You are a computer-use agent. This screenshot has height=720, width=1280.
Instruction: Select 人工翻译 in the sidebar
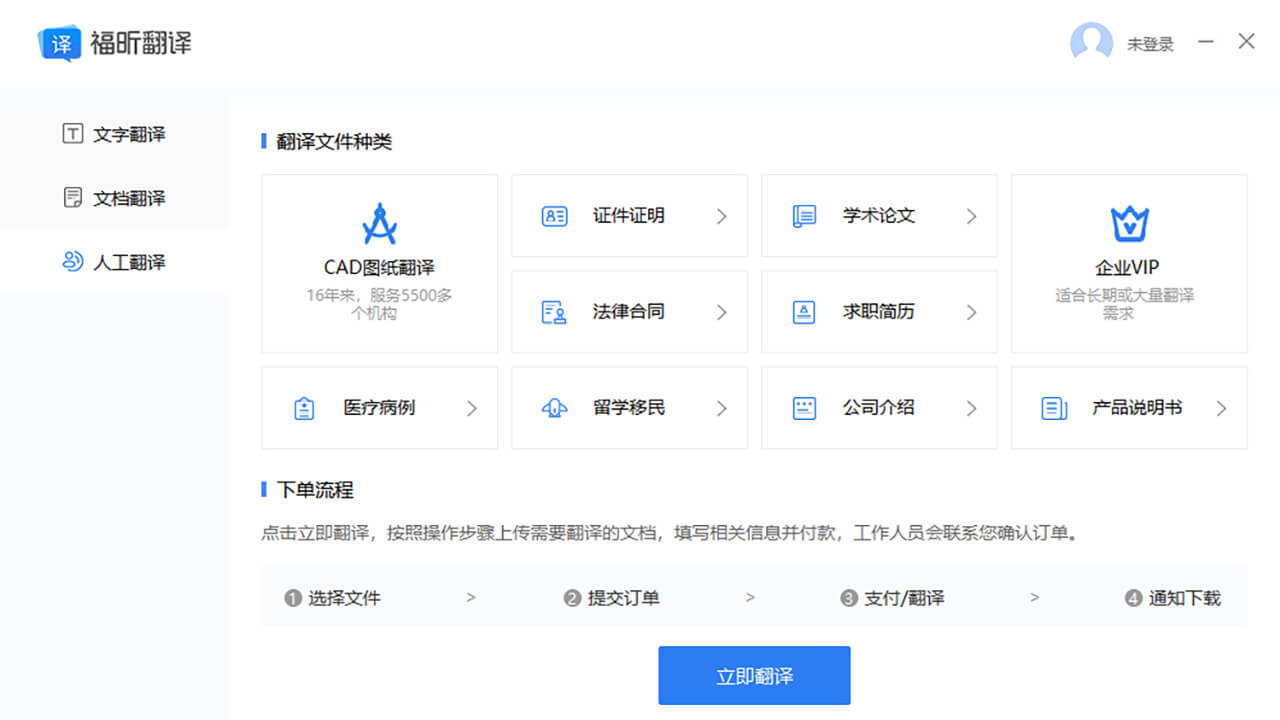click(114, 262)
